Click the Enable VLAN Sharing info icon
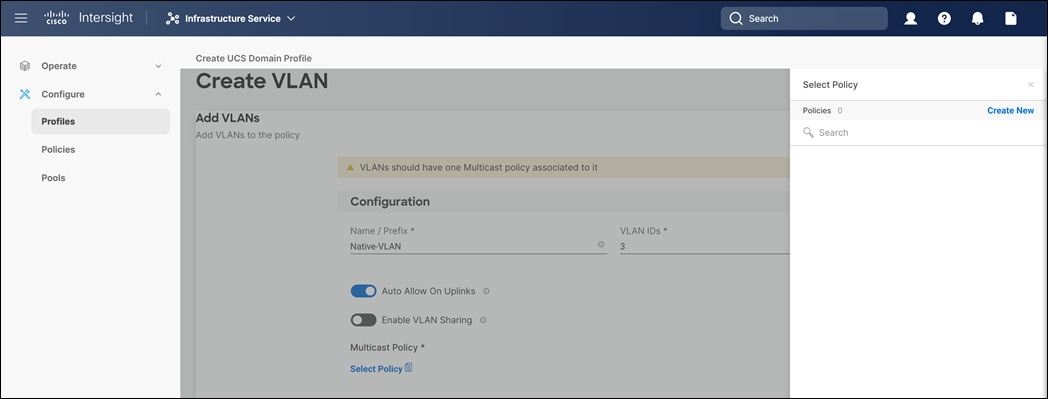The width and height of the screenshot is (1048, 399). pyautogui.click(x=483, y=320)
